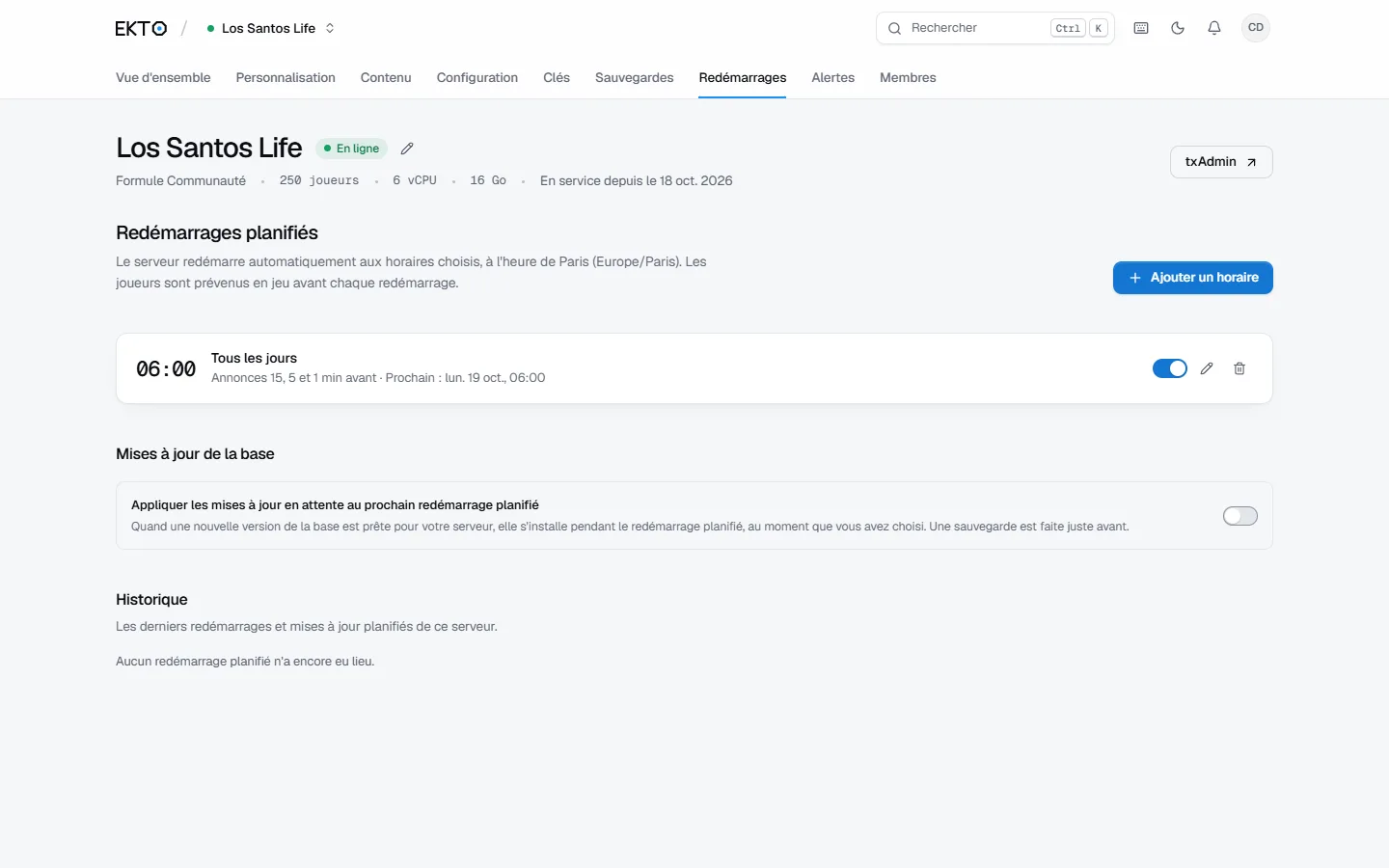Screen dimensions: 1389x868
Task: Open the Alertes tab
Action: tap(833, 77)
